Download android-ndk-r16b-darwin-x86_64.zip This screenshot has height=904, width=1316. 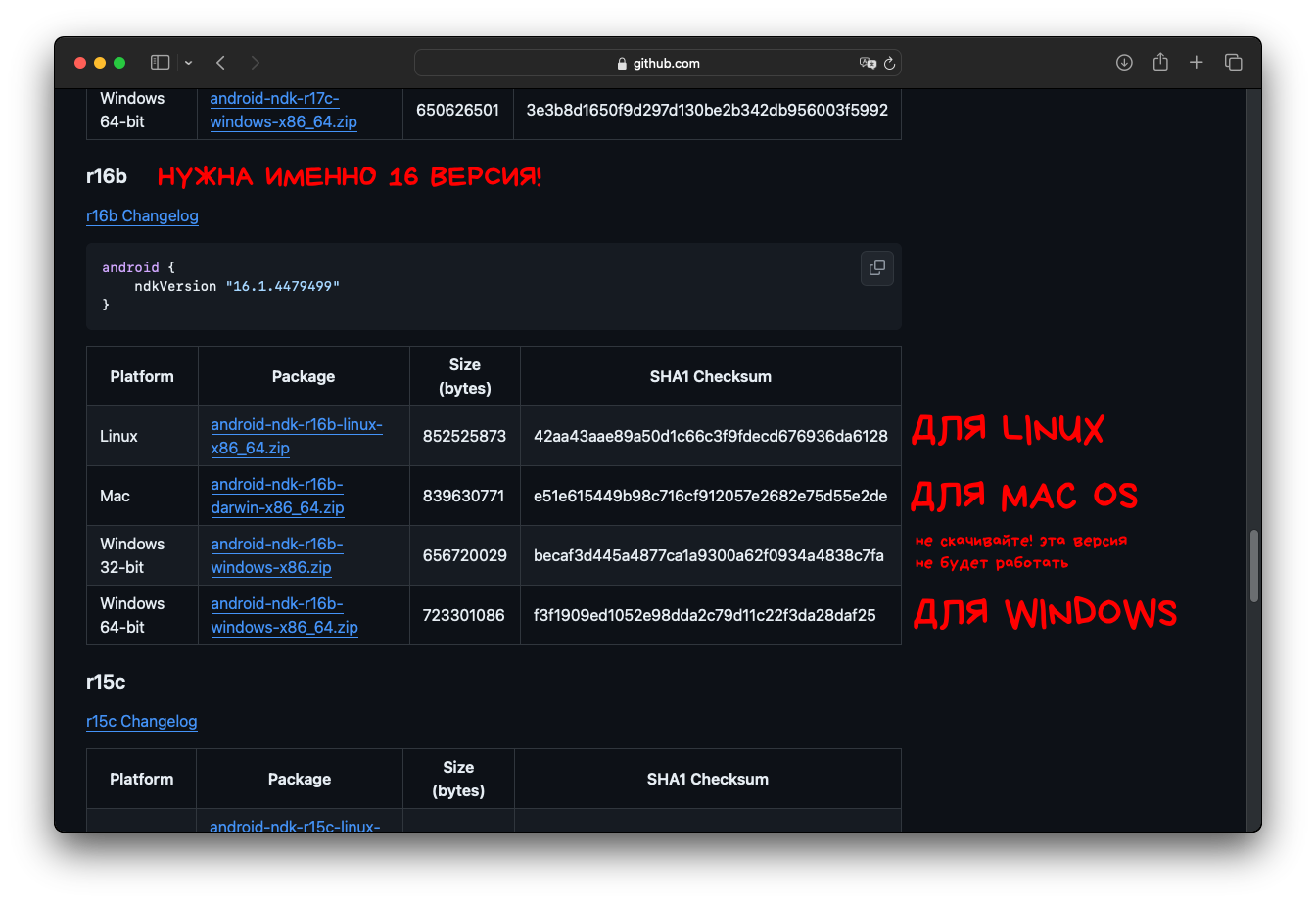pyautogui.click(x=277, y=496)
